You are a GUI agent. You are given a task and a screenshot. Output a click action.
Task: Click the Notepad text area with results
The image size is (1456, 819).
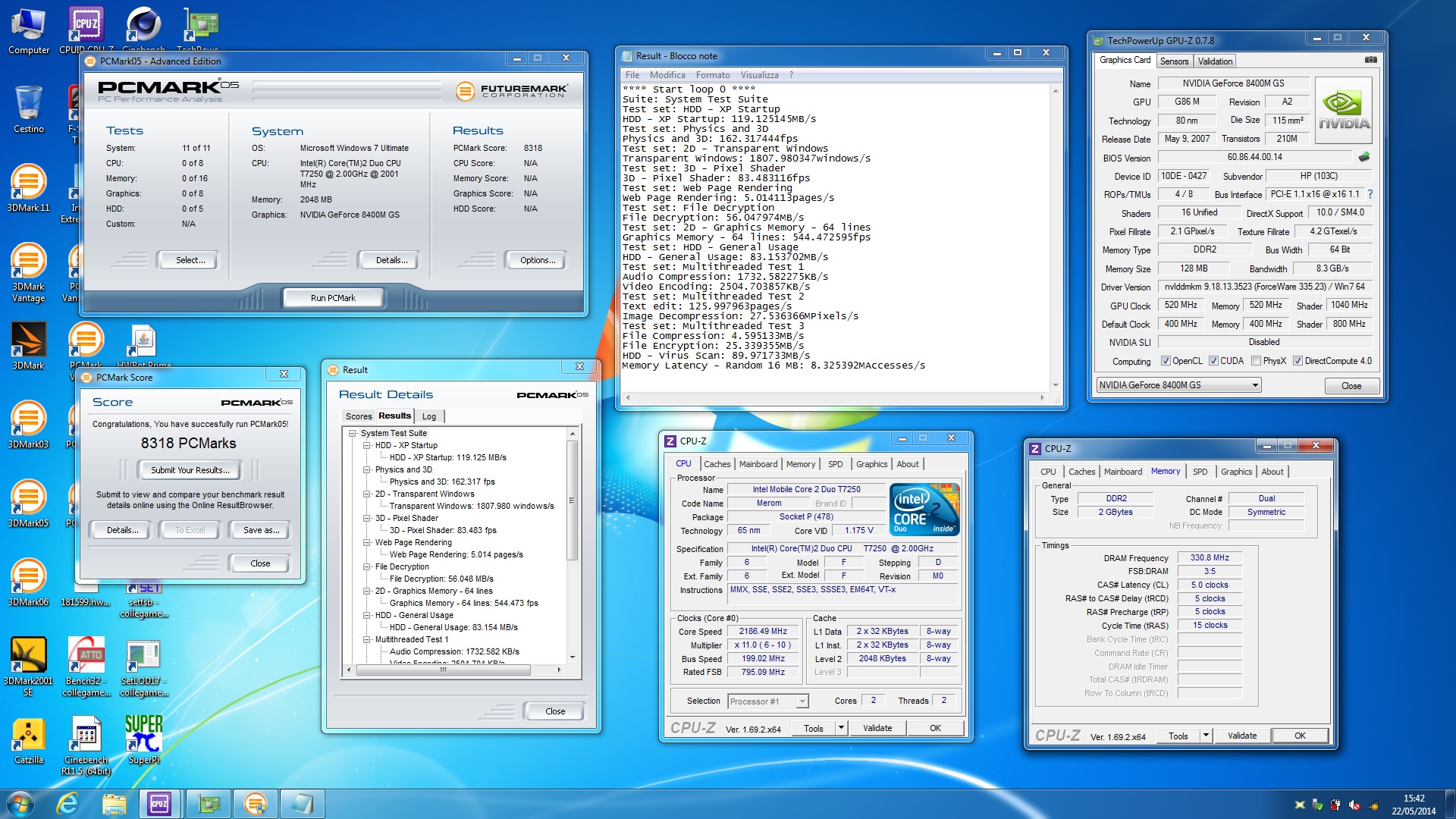pos(834,237)
